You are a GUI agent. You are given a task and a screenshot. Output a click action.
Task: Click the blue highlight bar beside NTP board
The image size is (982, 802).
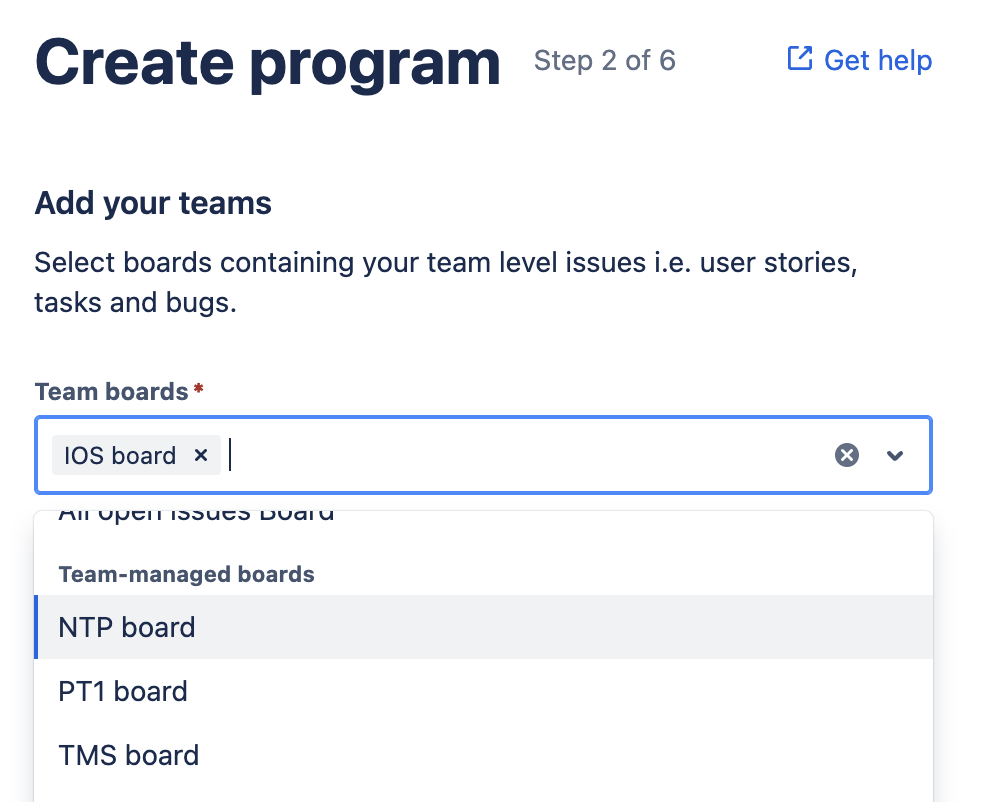pyautogui.click(x=36, y=628)
